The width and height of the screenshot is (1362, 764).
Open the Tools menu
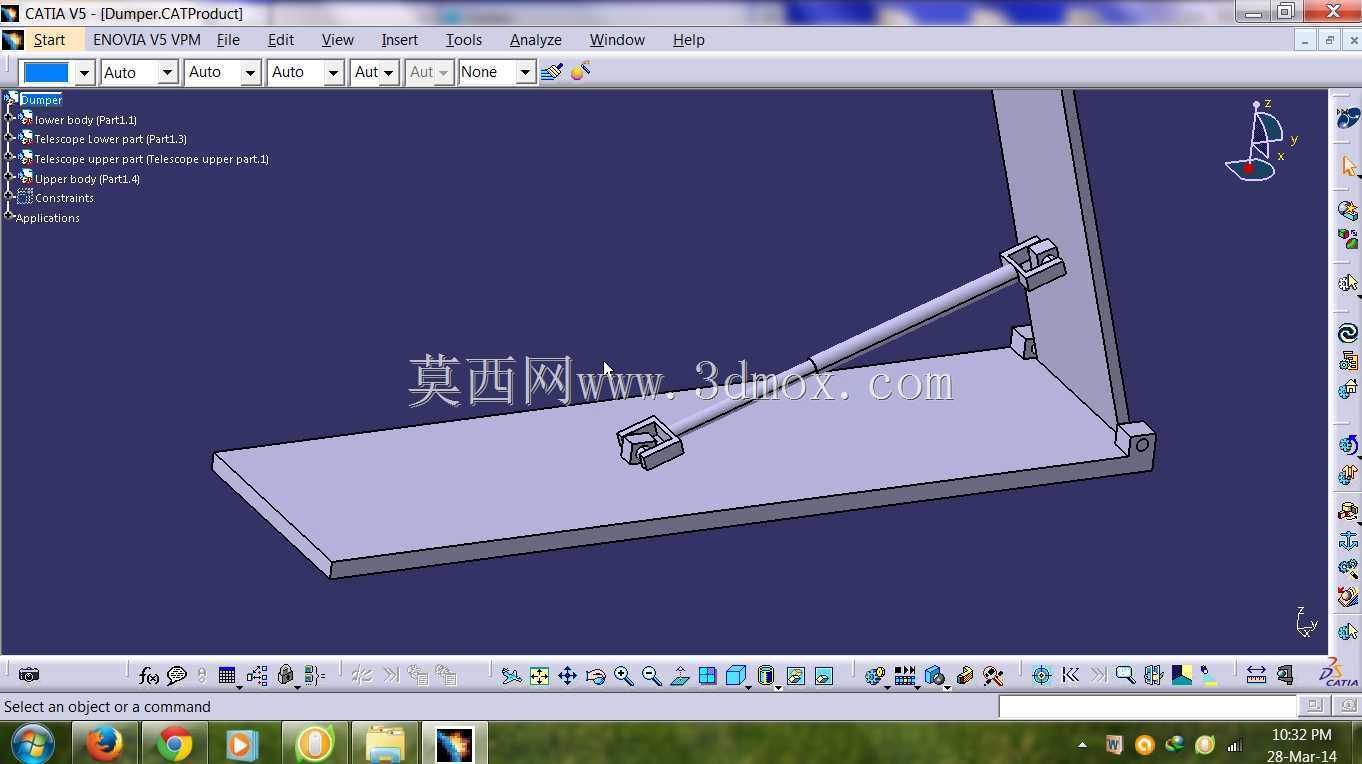tap(463, 40)
